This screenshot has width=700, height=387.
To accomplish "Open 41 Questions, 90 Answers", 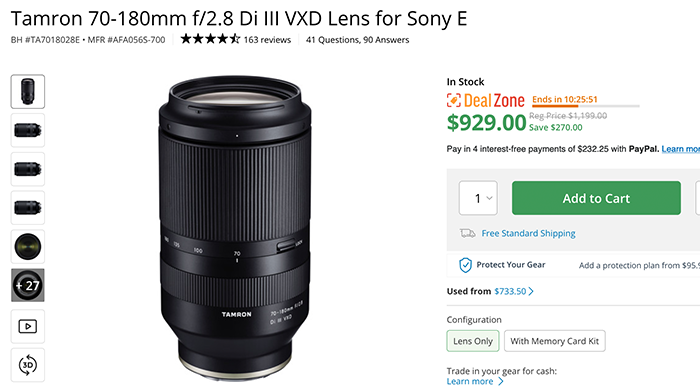I will point(357,40).
